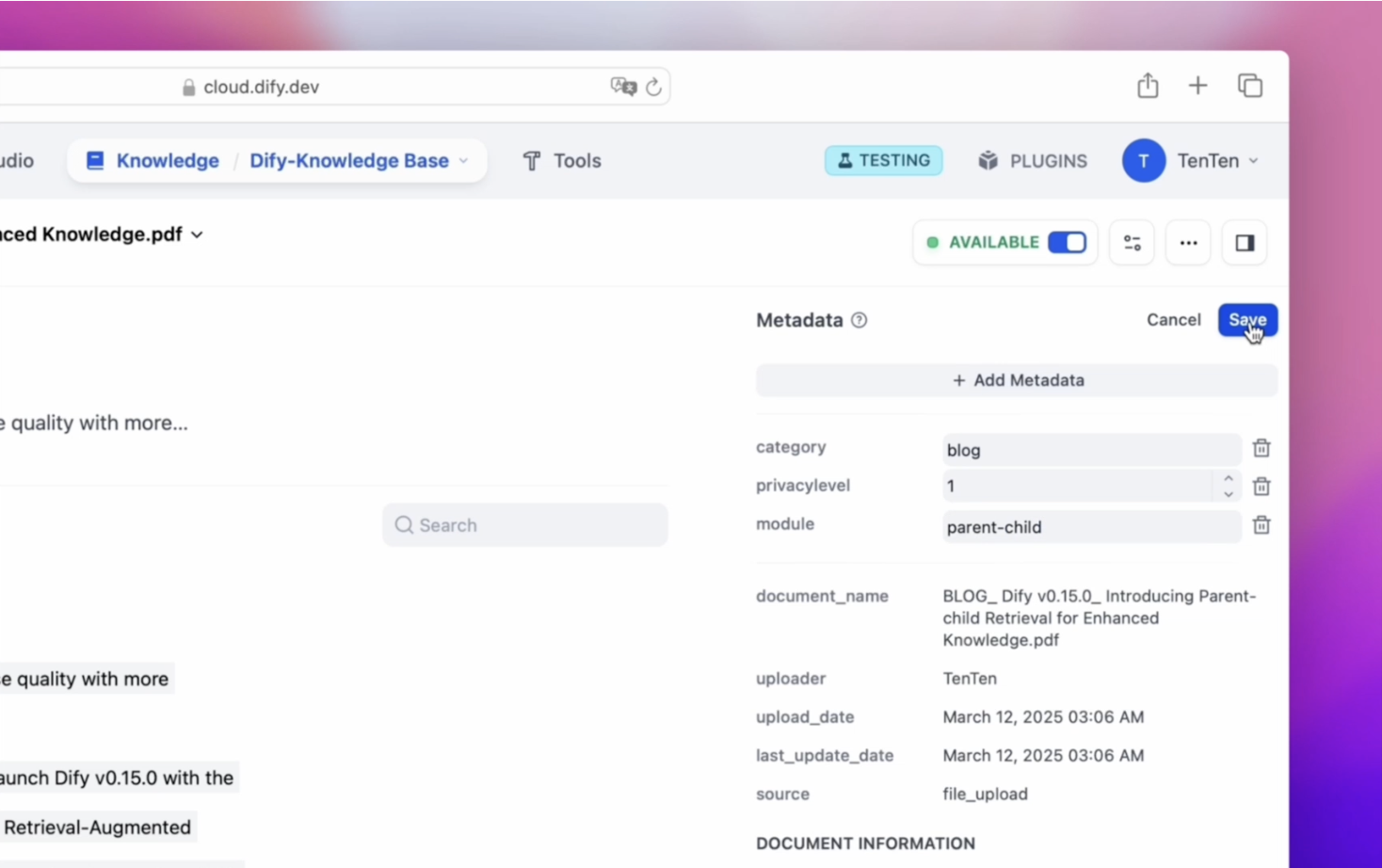
Task: Delete the category metadata row
Action: coord(1261,448)
